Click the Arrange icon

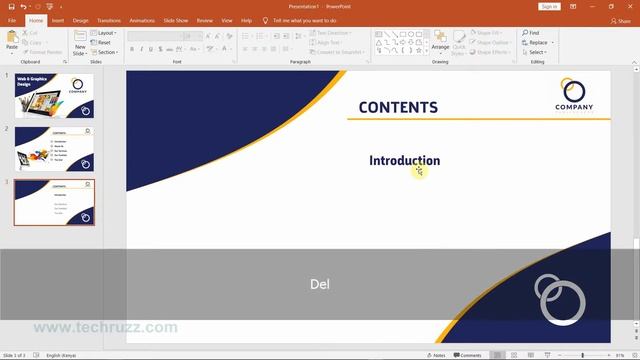tap(440, 37)
